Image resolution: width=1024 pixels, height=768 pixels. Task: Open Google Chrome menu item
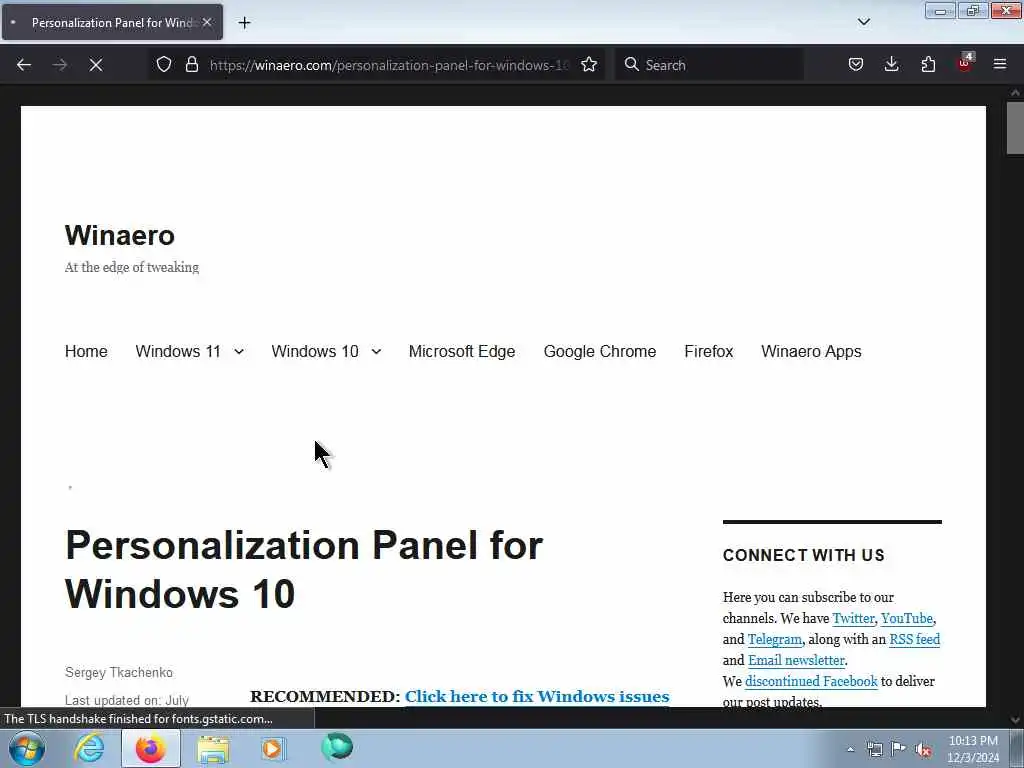click(600, 351)
